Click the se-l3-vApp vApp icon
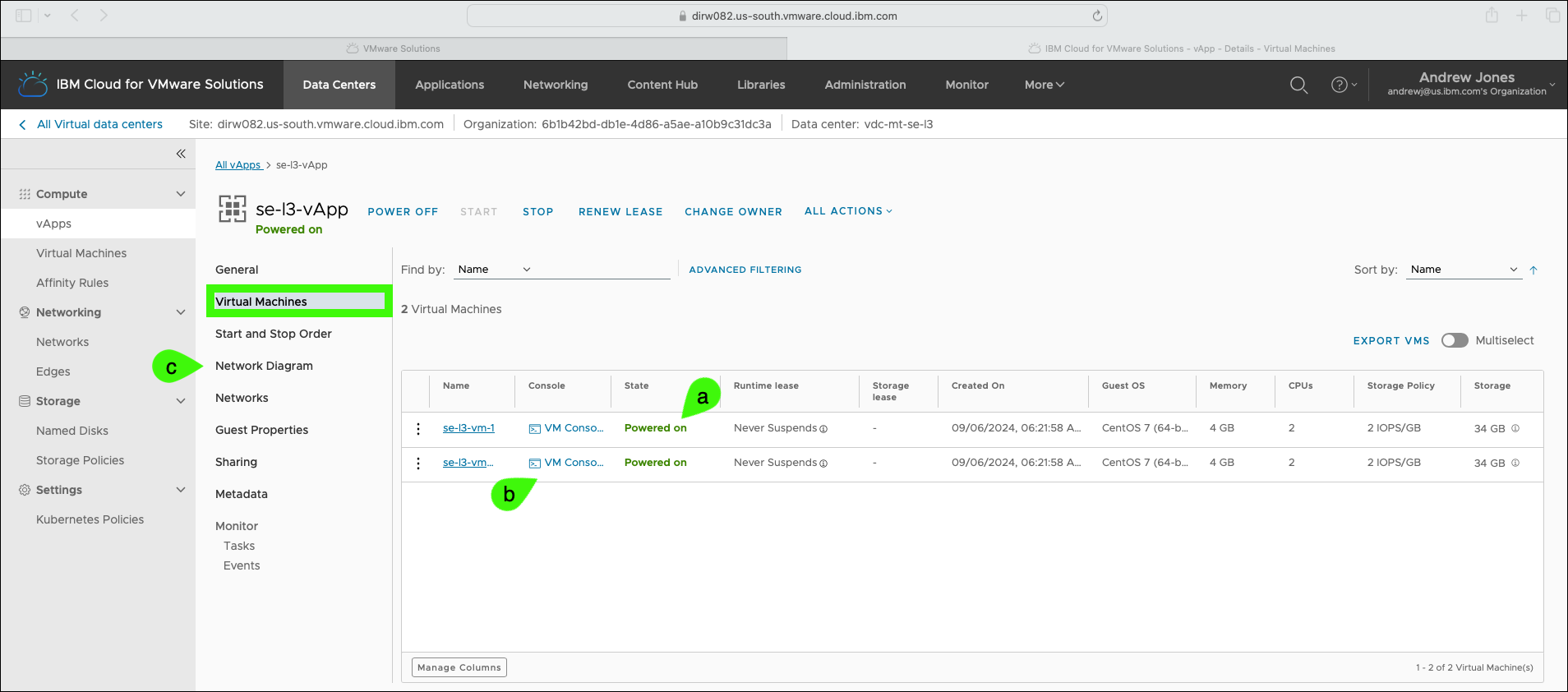1568x692 pixels. [x=233, y=209]
